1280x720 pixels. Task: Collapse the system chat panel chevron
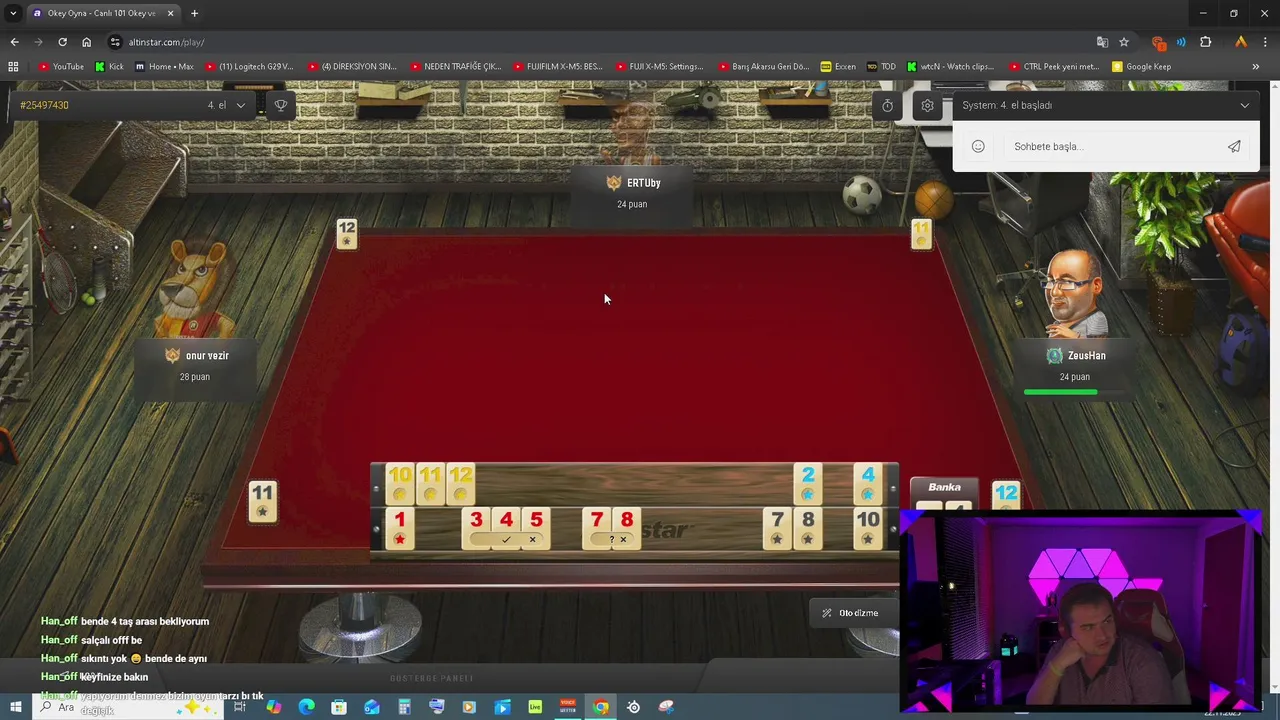pos(1244,105)
